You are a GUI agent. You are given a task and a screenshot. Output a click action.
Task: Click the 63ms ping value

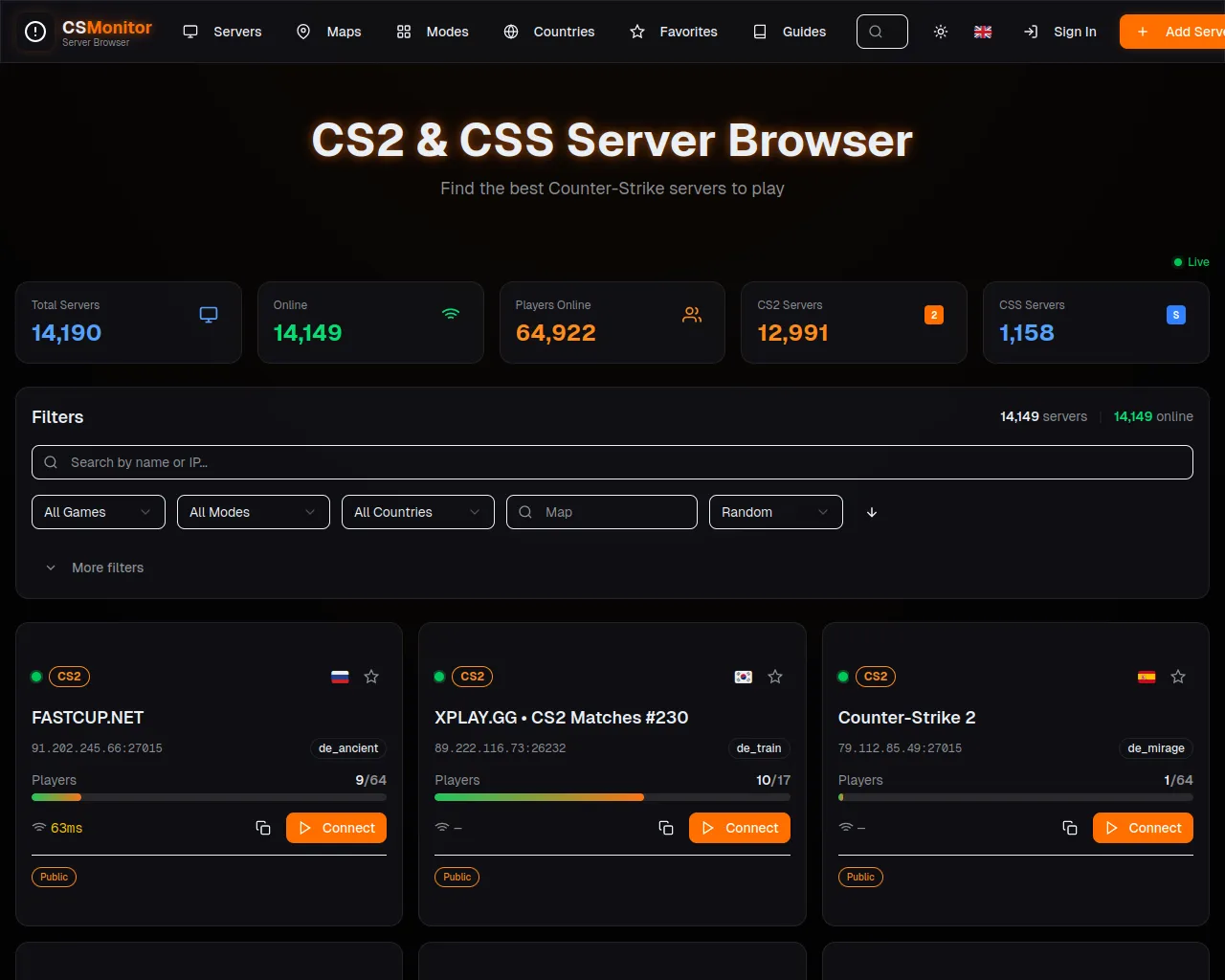click(x=67, y=828)
